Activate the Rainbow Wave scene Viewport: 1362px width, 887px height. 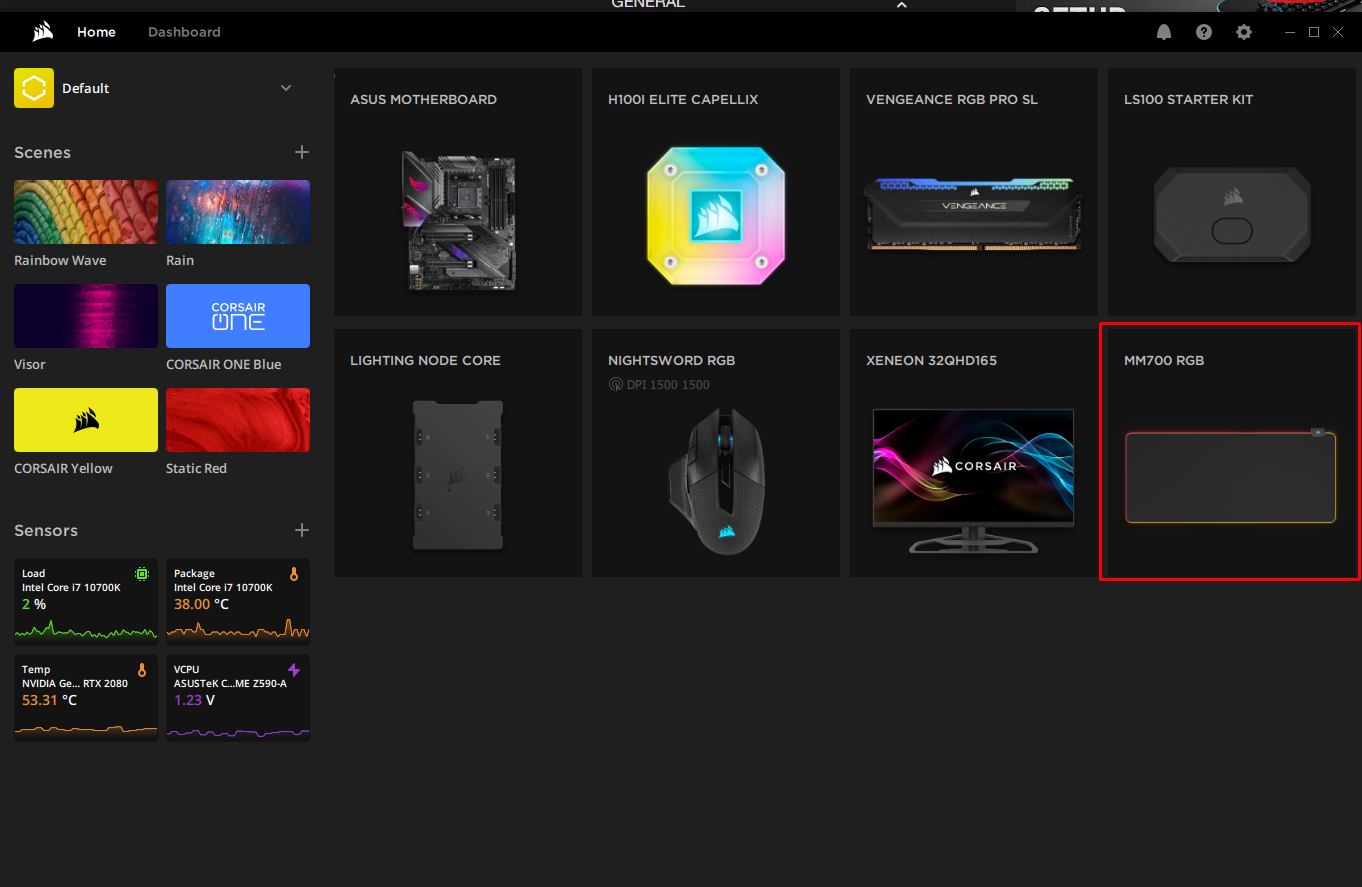click(85, 211)
